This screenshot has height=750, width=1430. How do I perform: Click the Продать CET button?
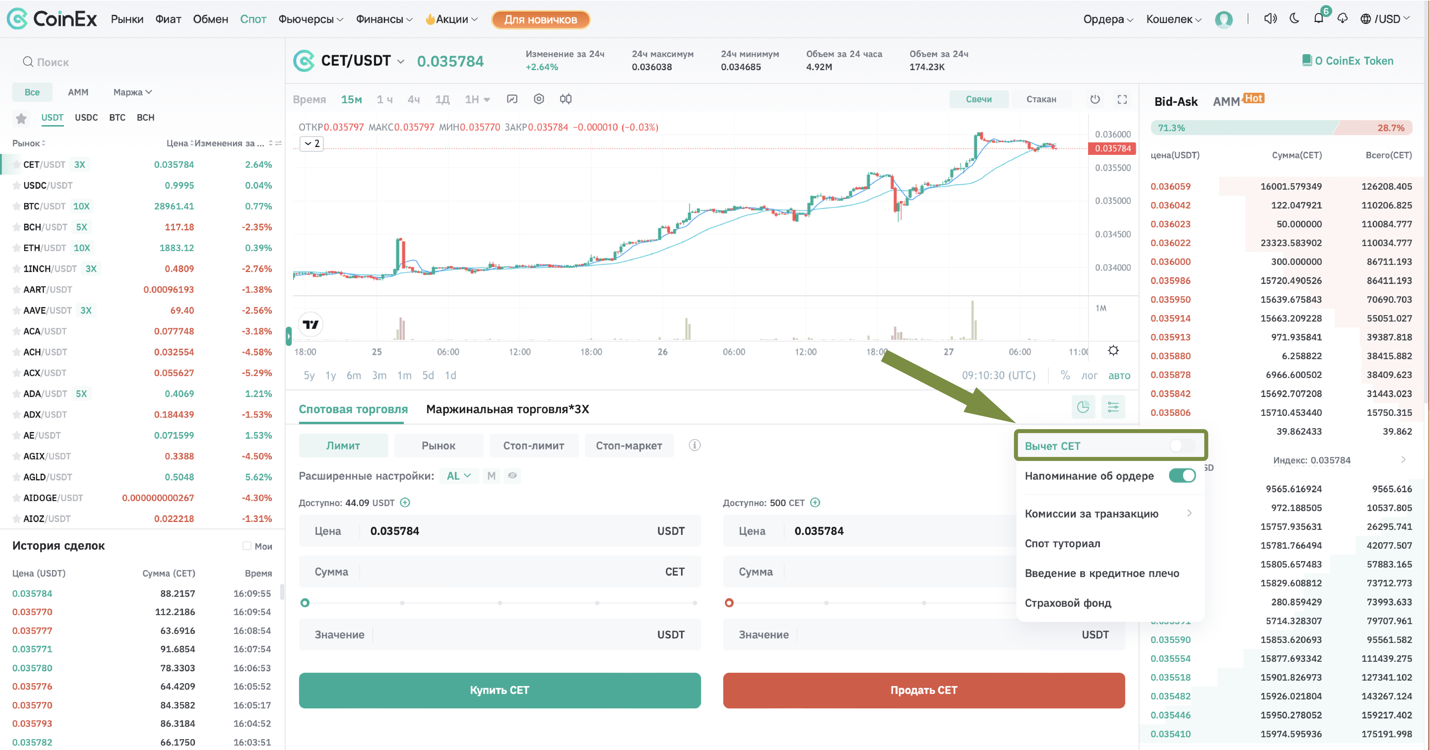(924, 690)
